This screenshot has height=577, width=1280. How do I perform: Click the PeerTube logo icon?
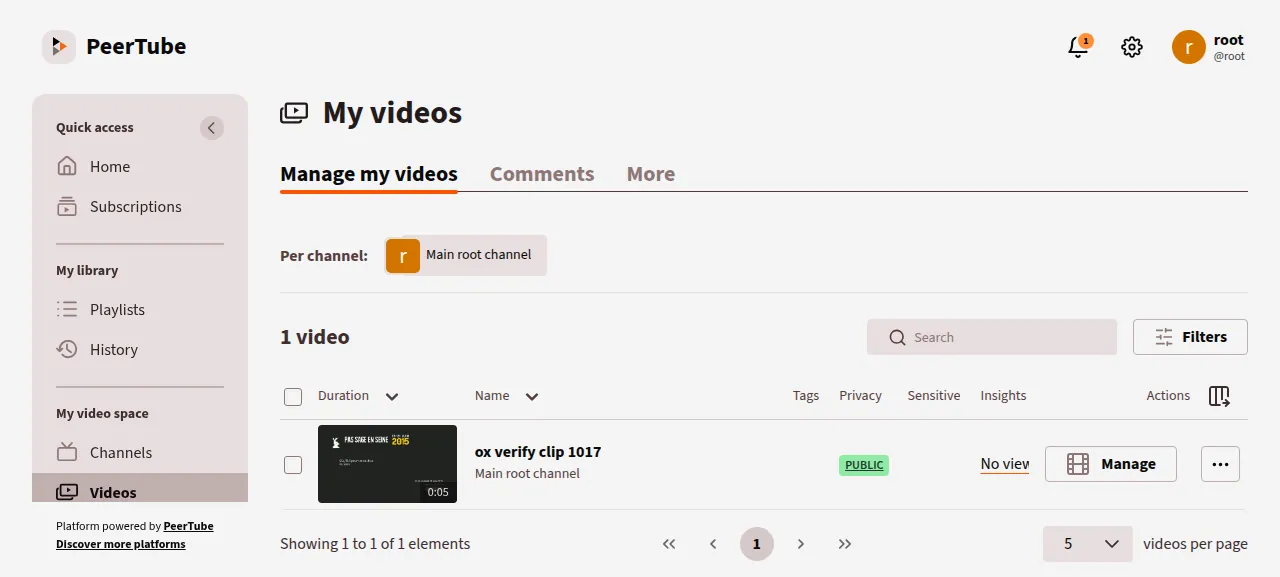coord(59,47)
